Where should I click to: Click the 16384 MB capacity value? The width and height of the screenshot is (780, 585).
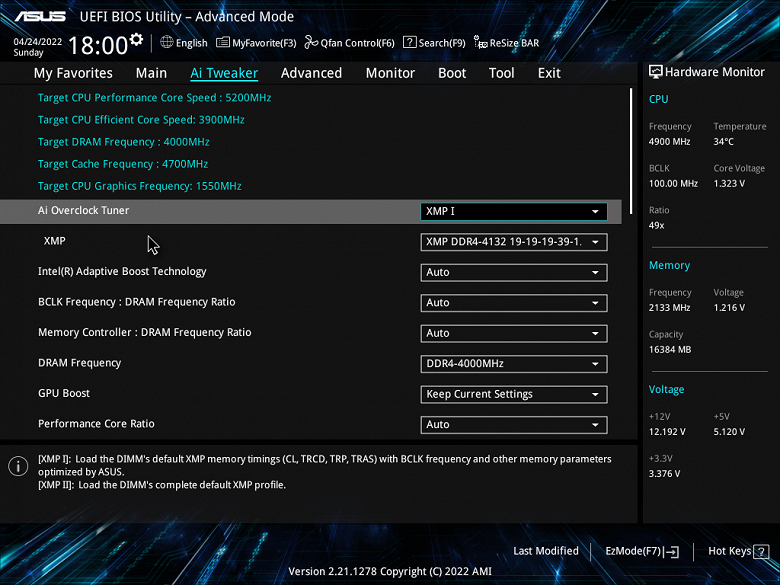[670, 350]
